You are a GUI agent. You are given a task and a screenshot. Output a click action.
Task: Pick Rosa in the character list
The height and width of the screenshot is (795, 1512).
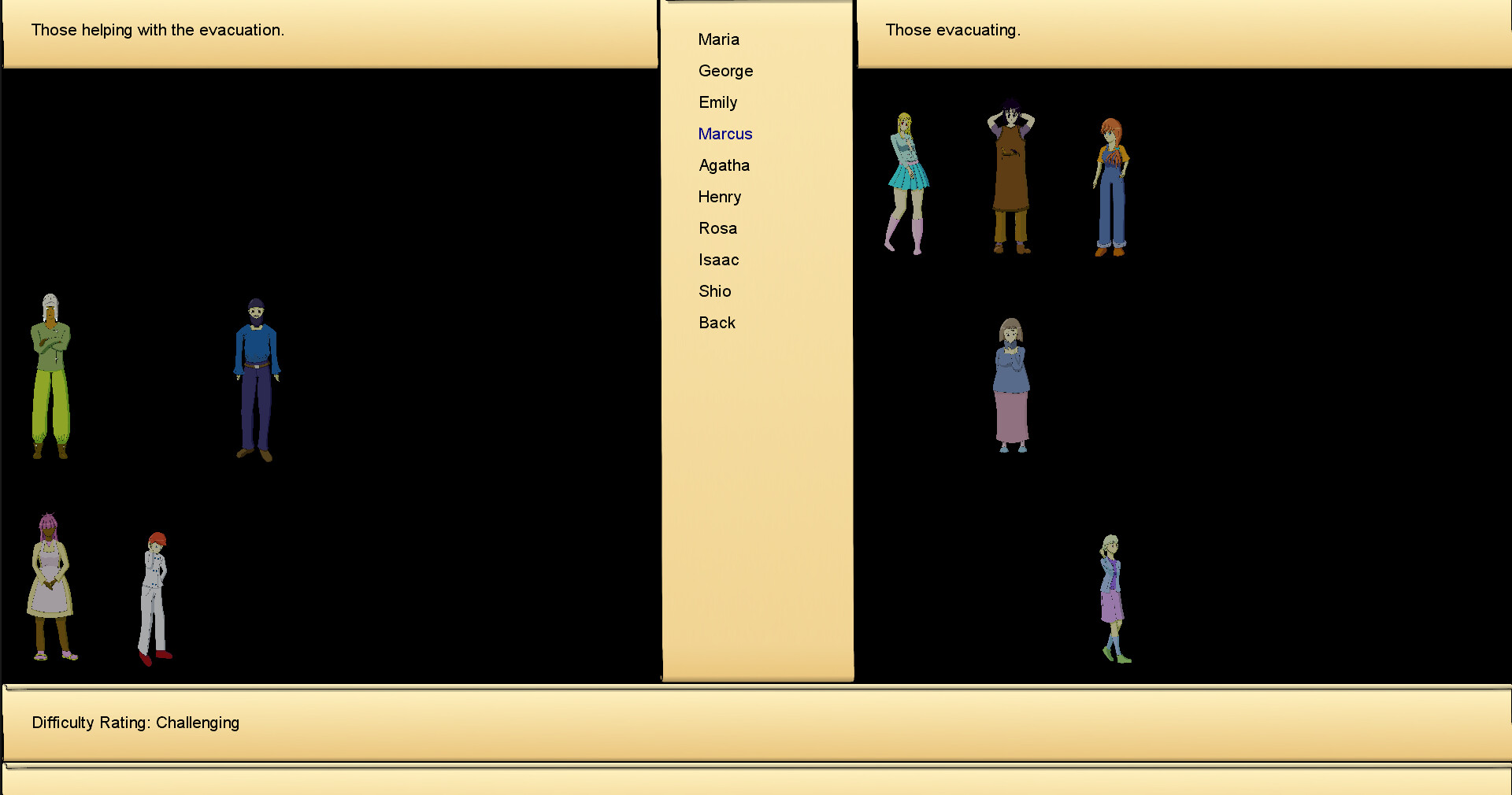coord(717,228)
